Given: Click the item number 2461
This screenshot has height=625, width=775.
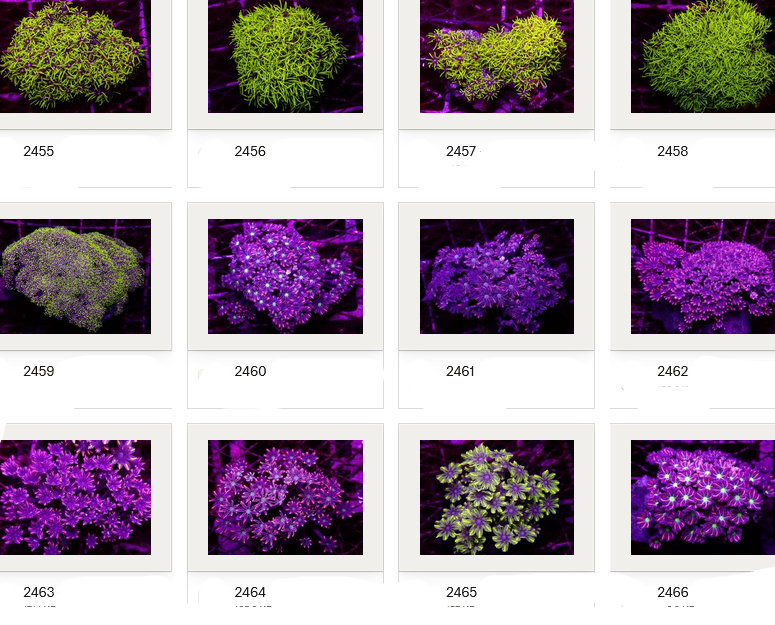Looking at the screenshot, I should point(460,371).
